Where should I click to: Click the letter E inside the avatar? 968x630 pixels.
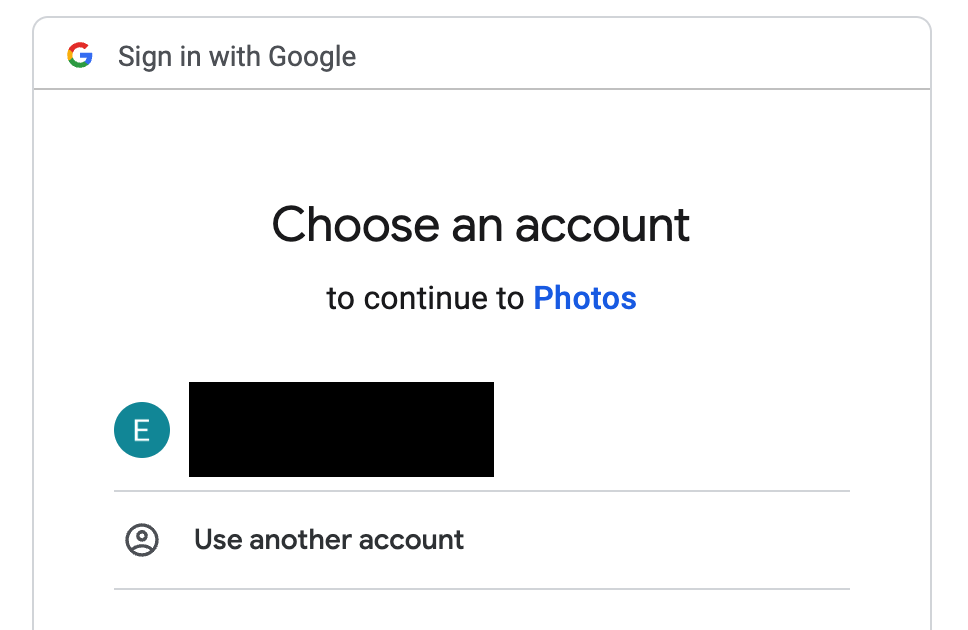[x=142, y=430]
